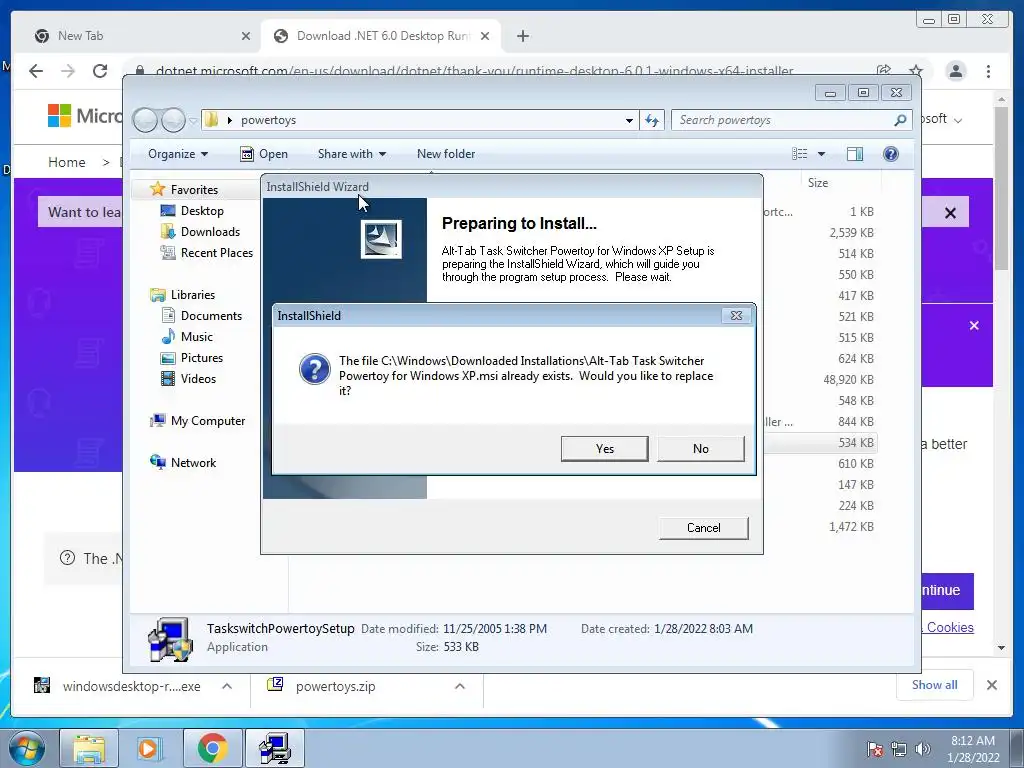Viewport: 1024px width, 768px height.
Task: Open Explorer help icon
Action: (x=890, y=154)
